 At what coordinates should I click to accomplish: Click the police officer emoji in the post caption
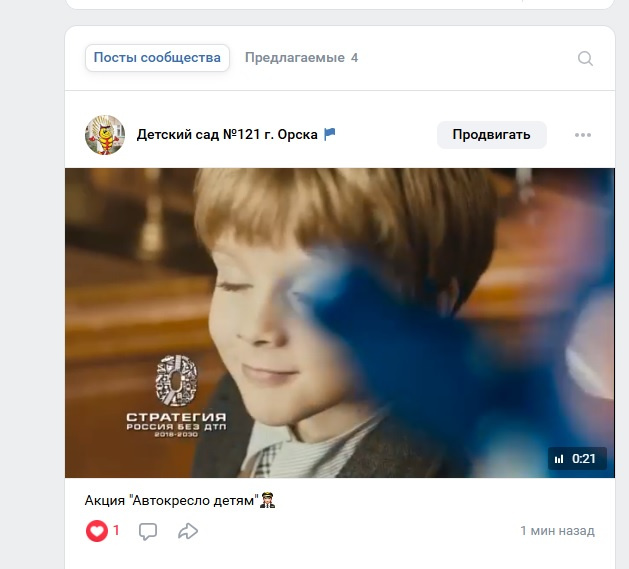267,500
